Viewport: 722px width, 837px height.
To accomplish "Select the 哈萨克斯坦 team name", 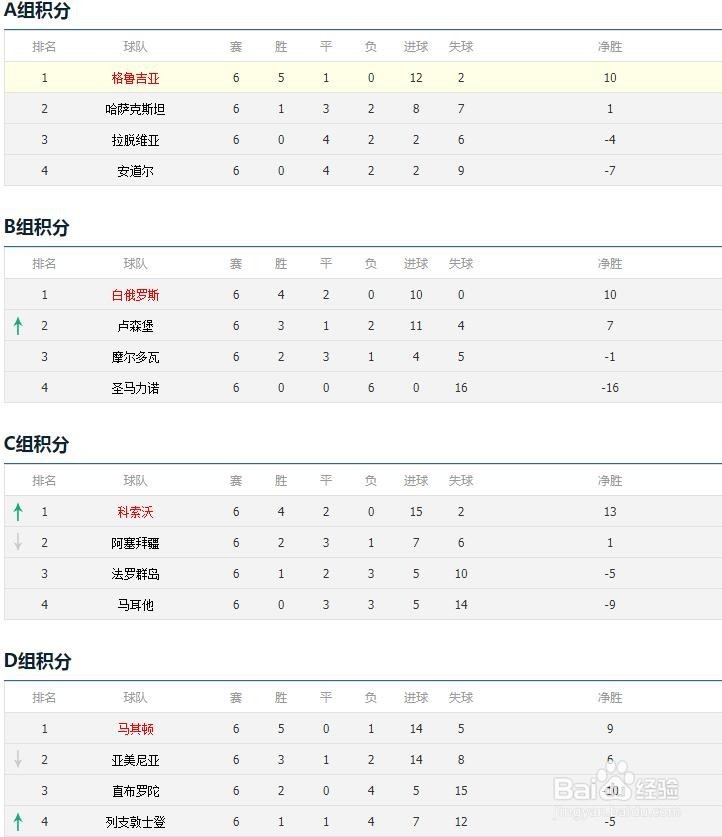I will click(x=135, y=109).
